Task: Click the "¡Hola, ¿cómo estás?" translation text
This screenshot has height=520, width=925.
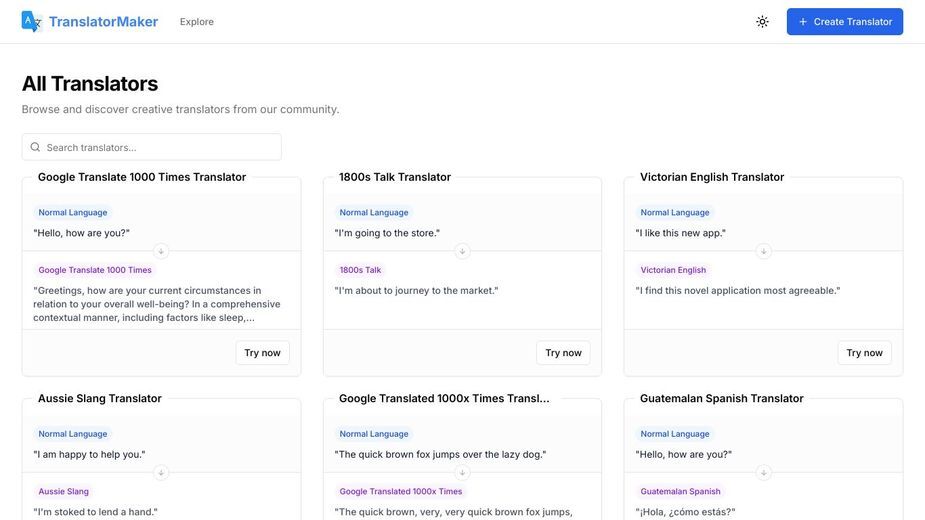Action: [685, 512]
